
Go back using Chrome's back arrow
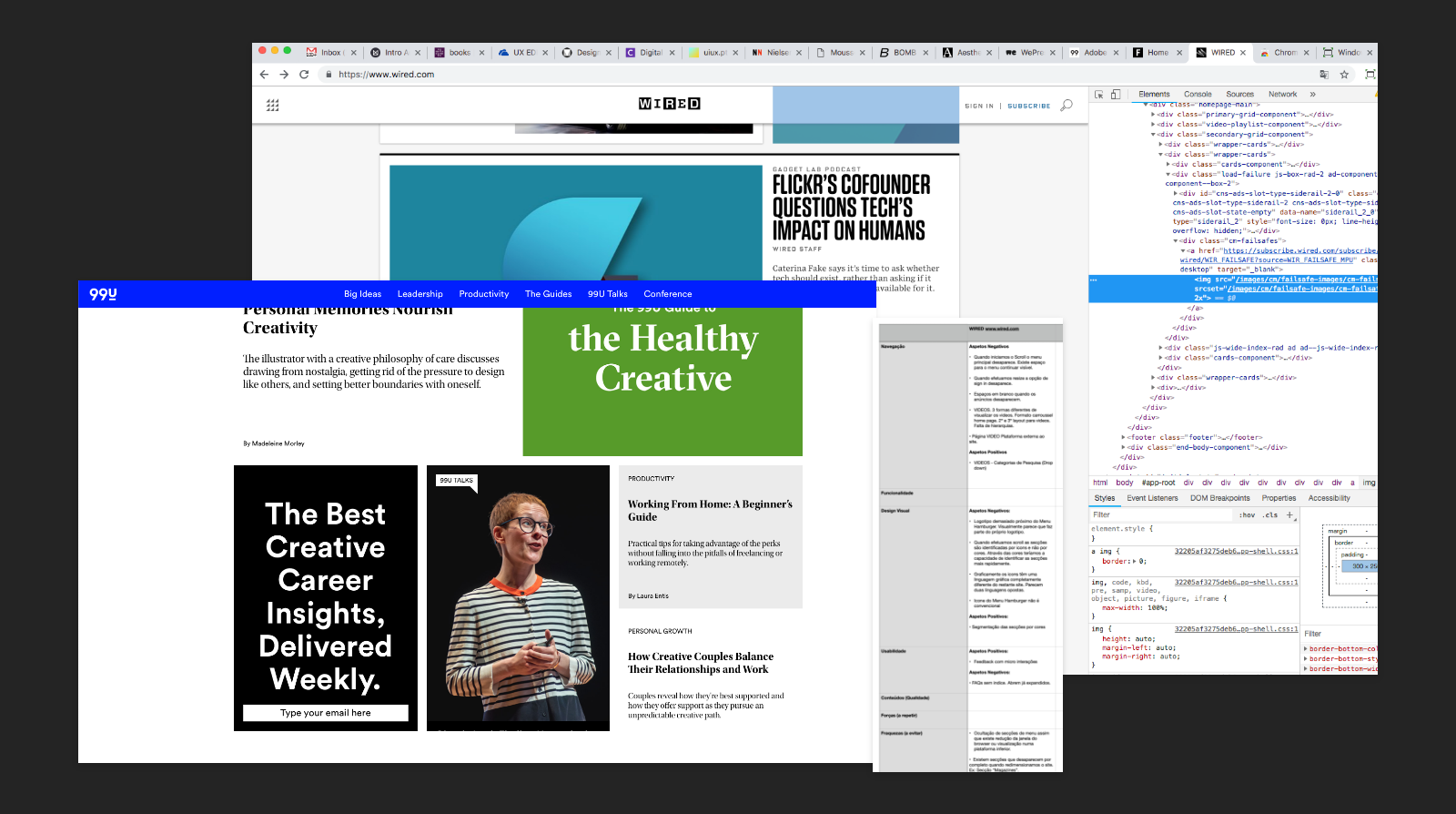(264, 75)
